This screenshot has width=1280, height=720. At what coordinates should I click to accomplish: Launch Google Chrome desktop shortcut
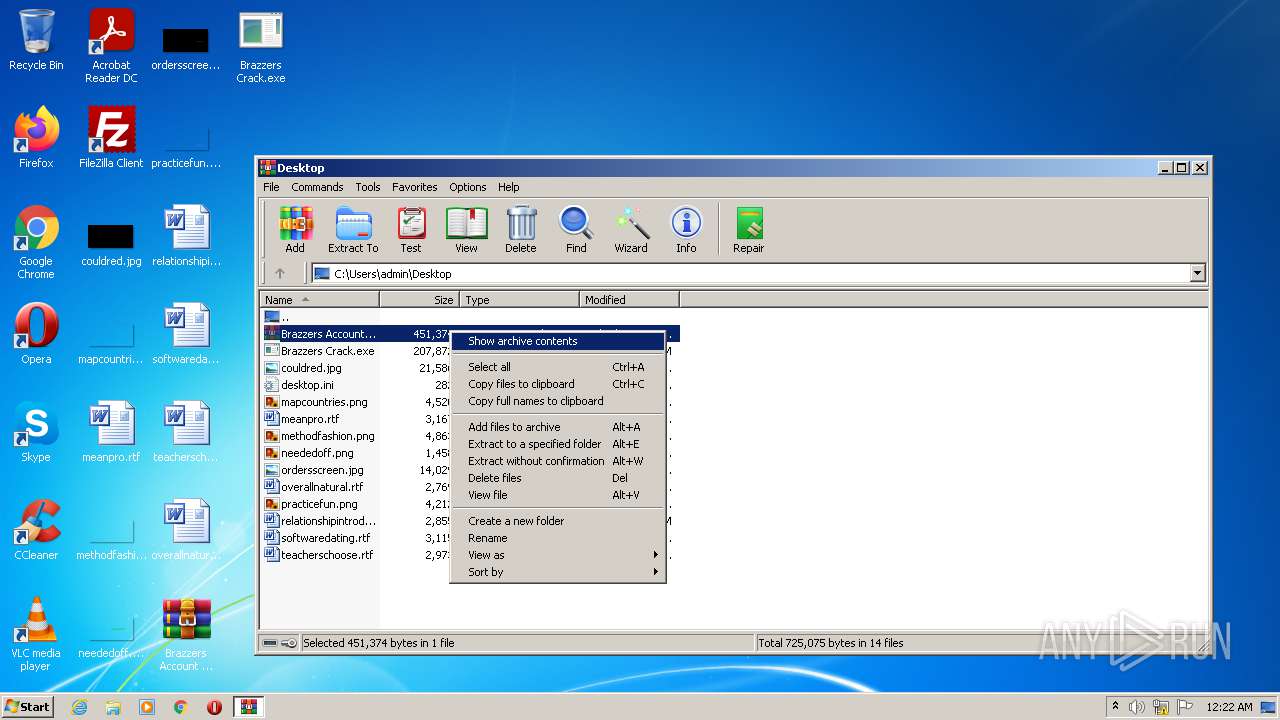point(36,242)
